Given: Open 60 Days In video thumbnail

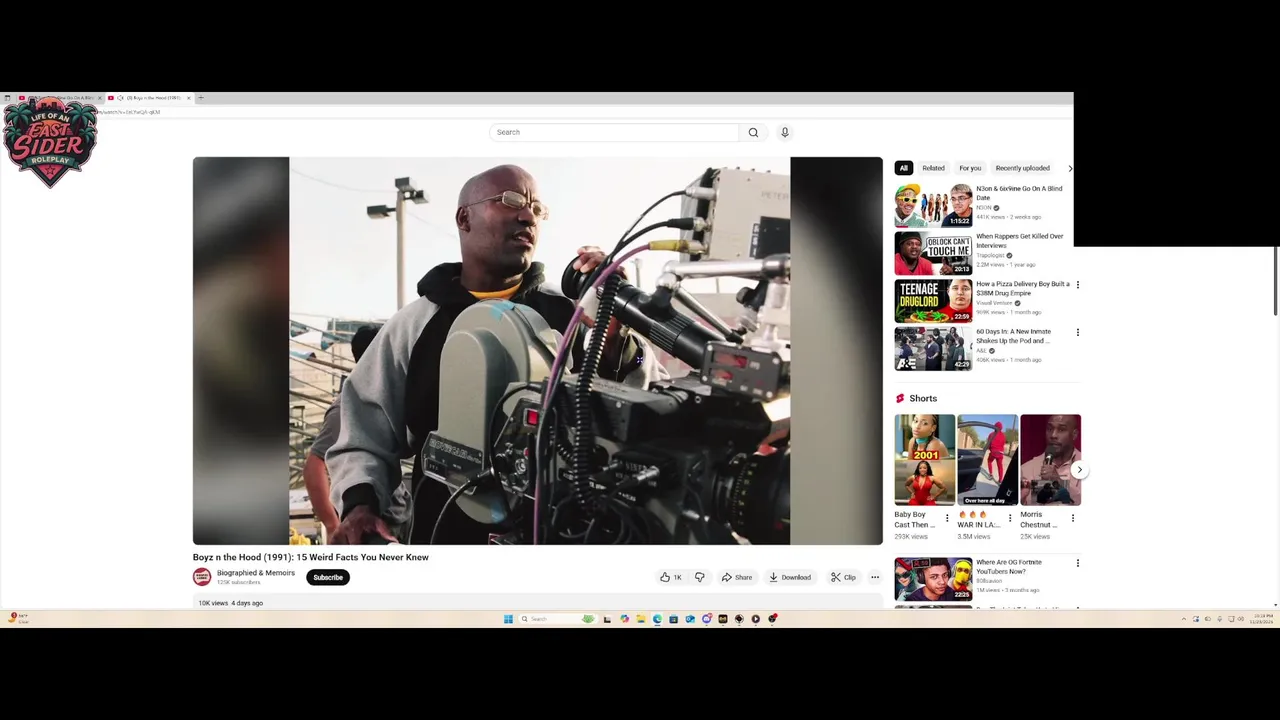Looking at the screenshot, I should (x=933, y=348).
